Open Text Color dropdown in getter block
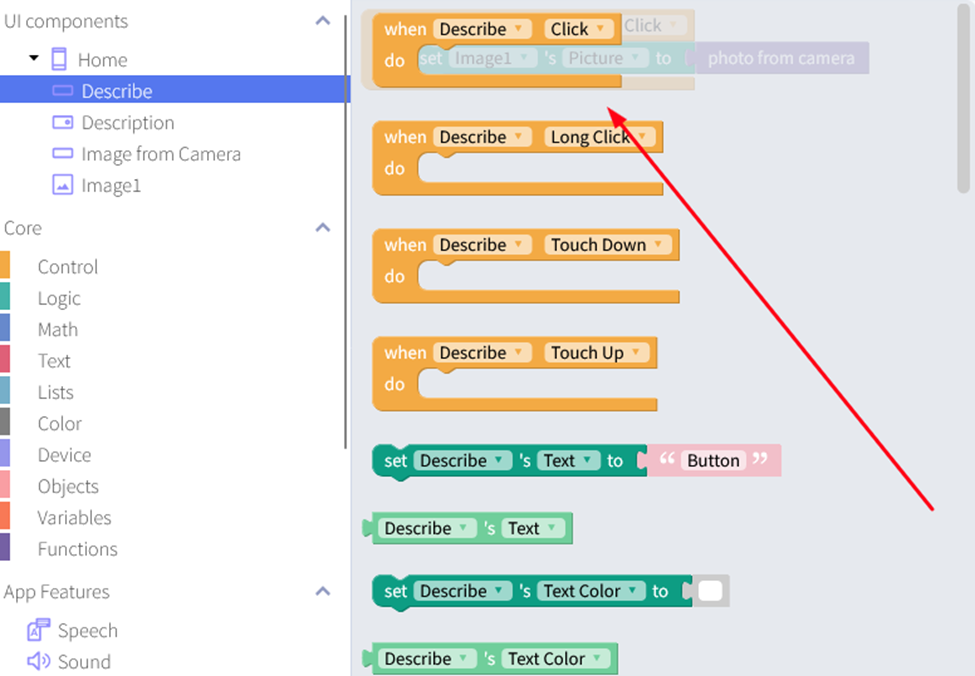 pyautogui.click(x=555, y=658)
